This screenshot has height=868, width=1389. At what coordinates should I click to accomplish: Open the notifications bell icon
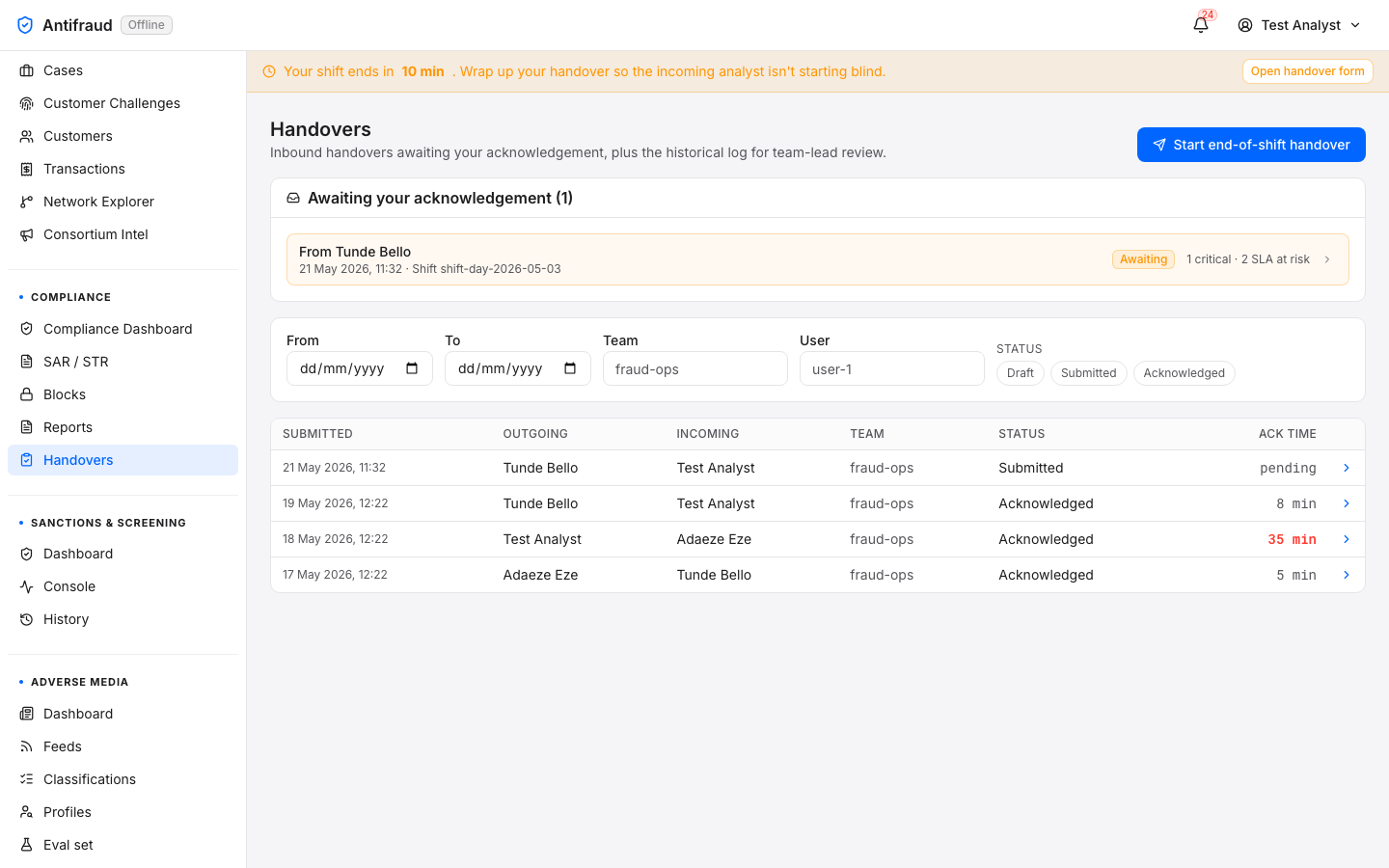click(x=1201, y=25)
